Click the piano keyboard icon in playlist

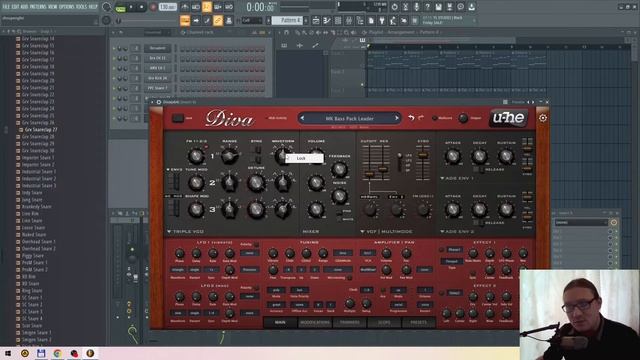pos(362,40)
